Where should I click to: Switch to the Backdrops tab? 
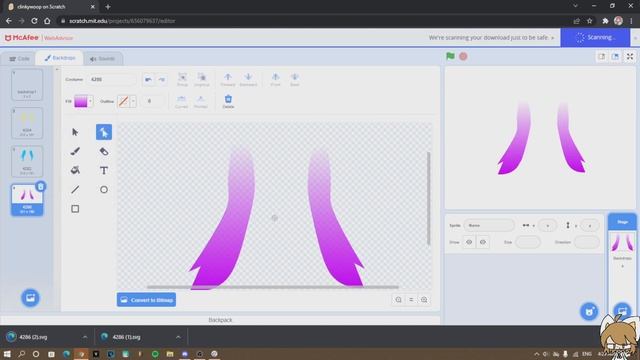(x=60, y=58)
